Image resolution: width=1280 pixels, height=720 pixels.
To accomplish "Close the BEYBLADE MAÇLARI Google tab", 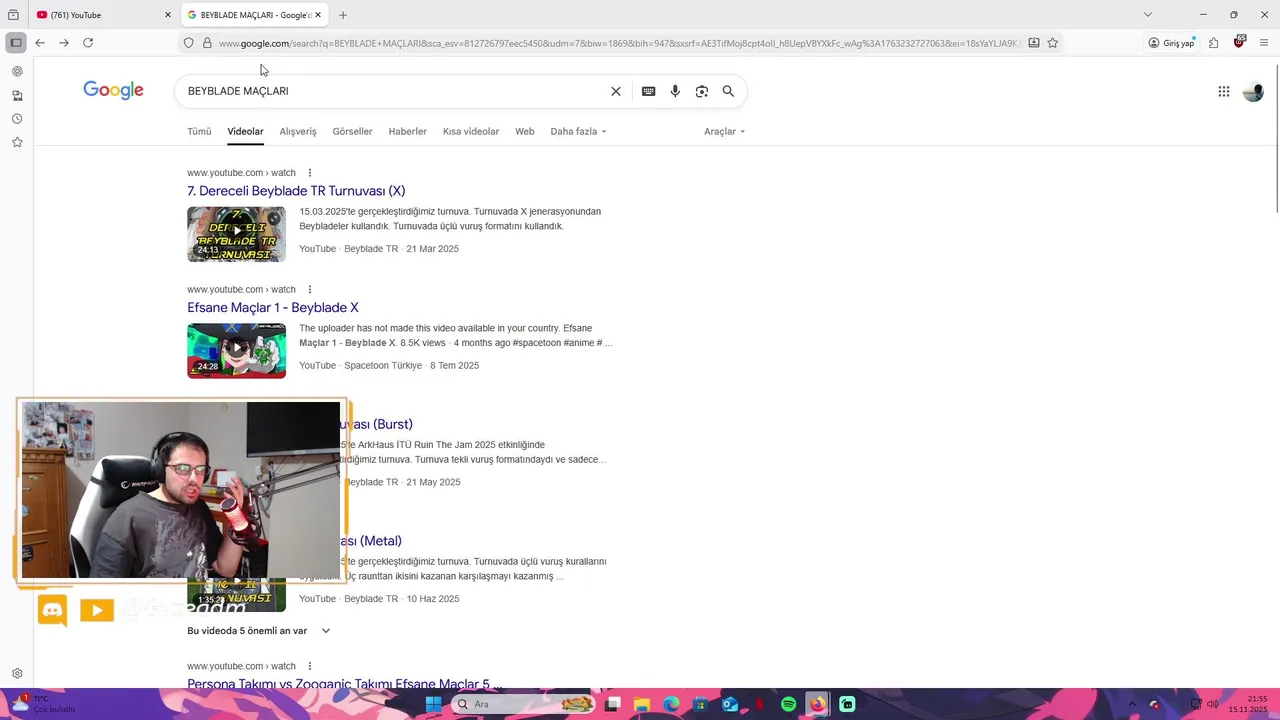I will (x=318, y=15).
